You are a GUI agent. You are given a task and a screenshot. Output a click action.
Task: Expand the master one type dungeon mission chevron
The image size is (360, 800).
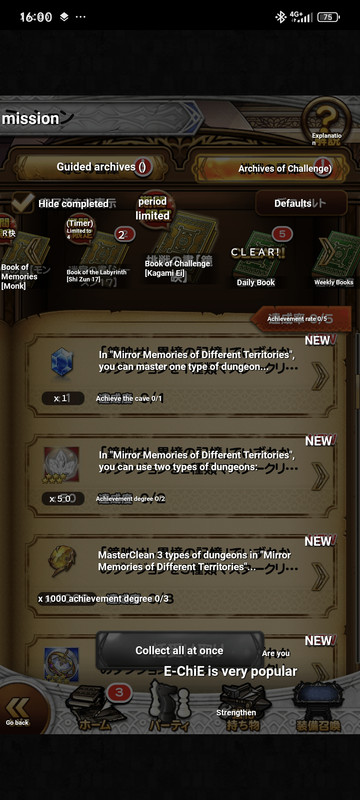[x=320, y=376]
